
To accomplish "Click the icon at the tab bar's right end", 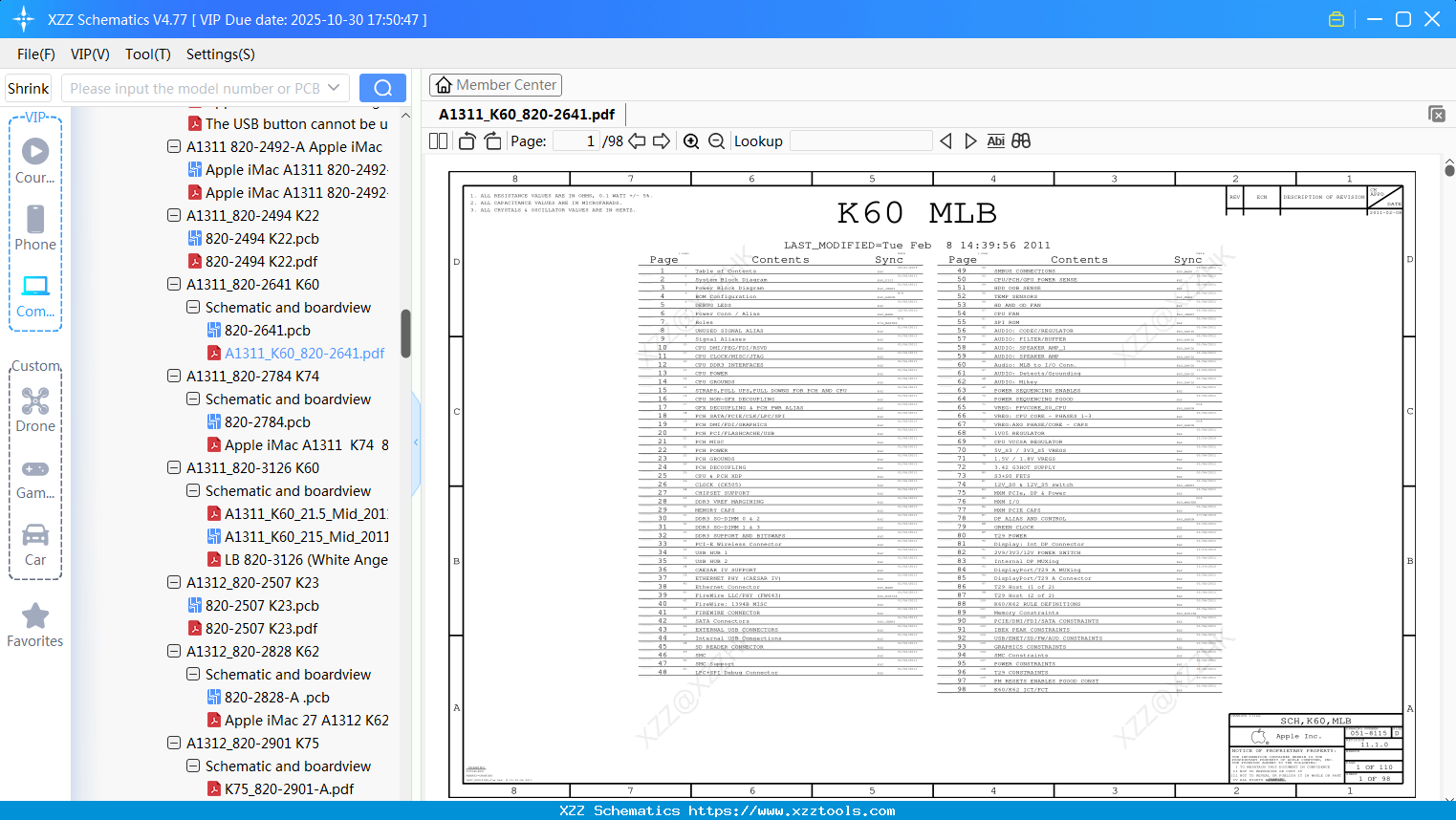I will tap(1437, 114).
